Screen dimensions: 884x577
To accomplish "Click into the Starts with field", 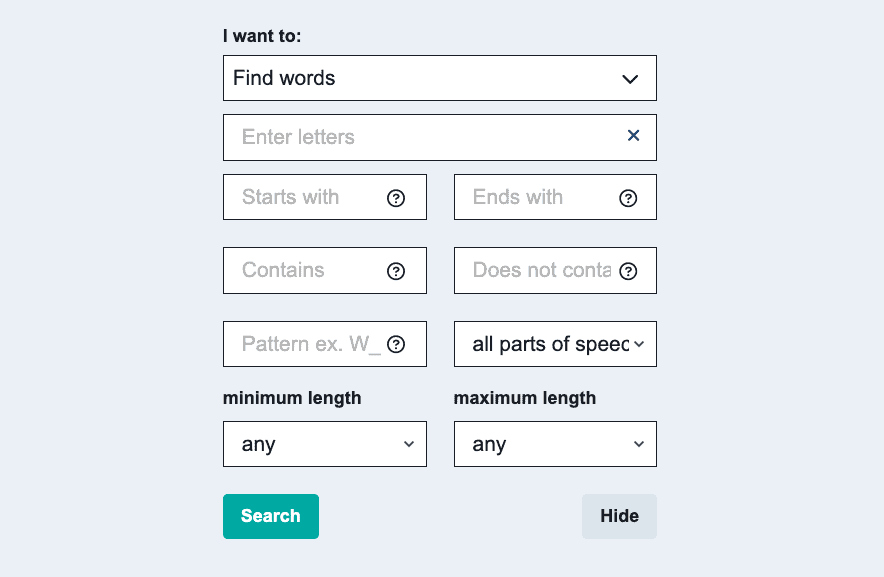I will click(x=305, y=197).
